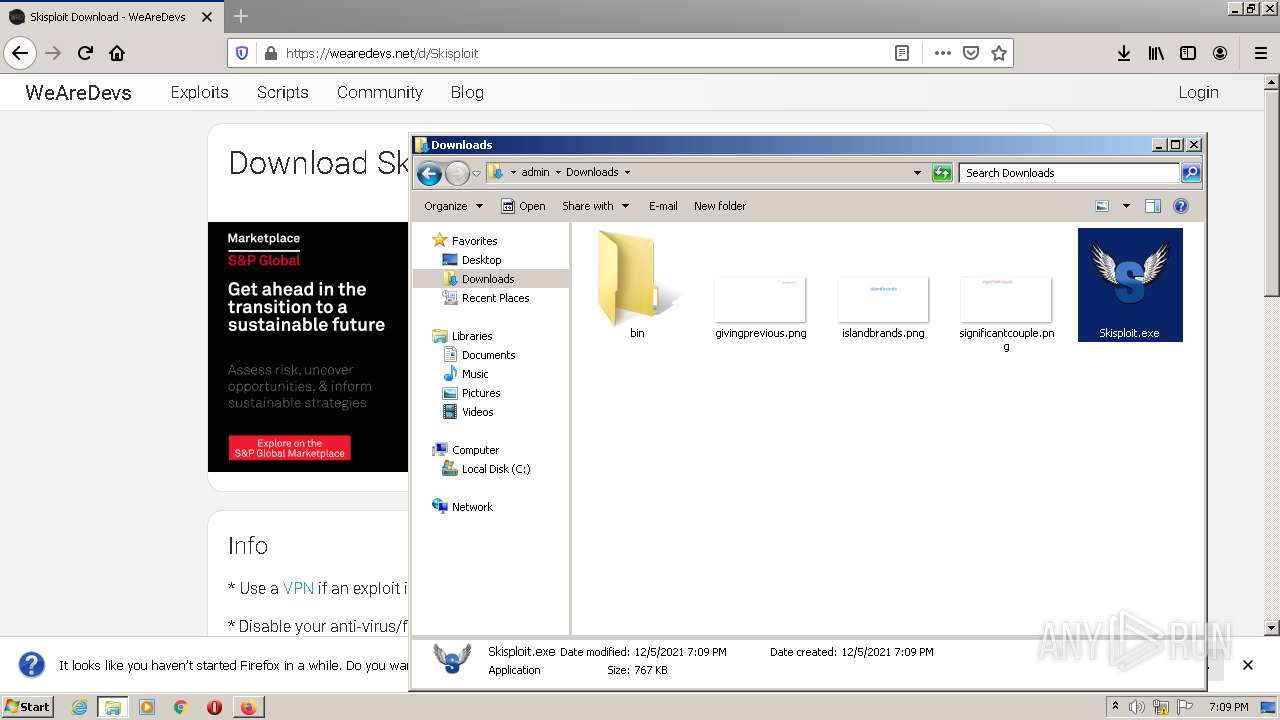Click Windows Start button
This screenshot has height=720, width=1280.
pyautogui.click(x=28, y=707)
